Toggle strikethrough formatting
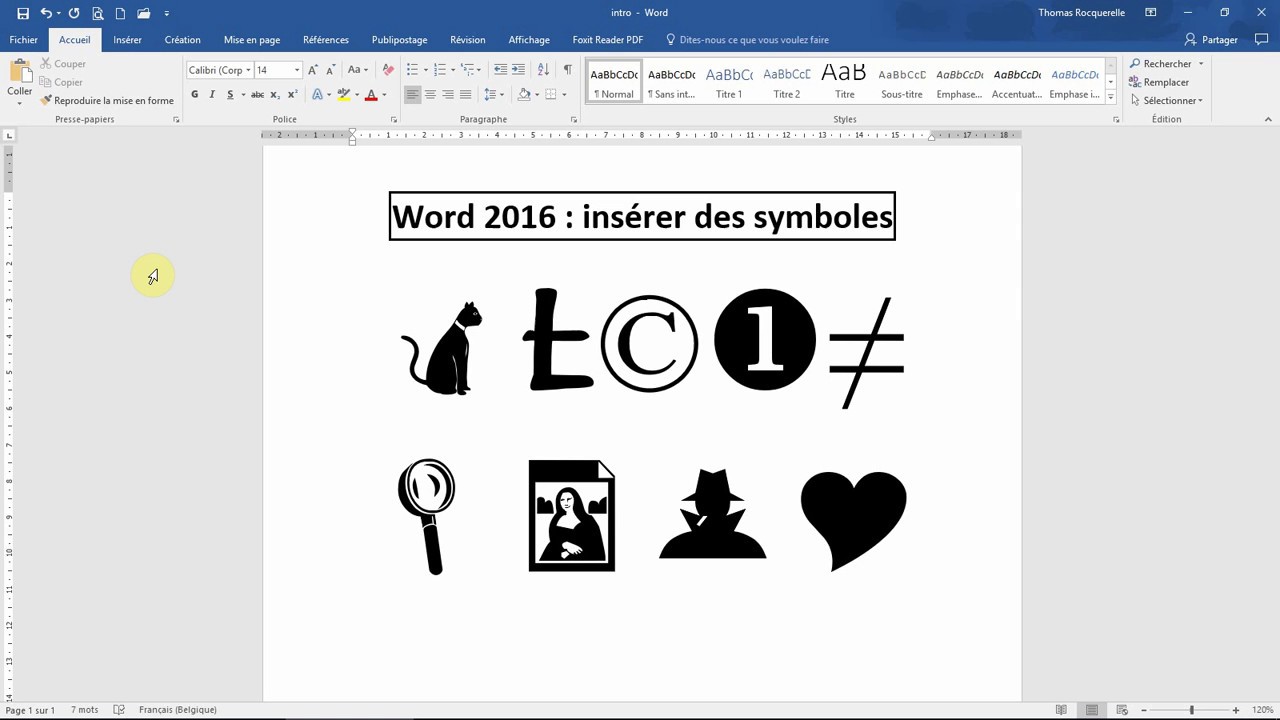This screenshot has width=1280, height=720. [x=257, y=95]
